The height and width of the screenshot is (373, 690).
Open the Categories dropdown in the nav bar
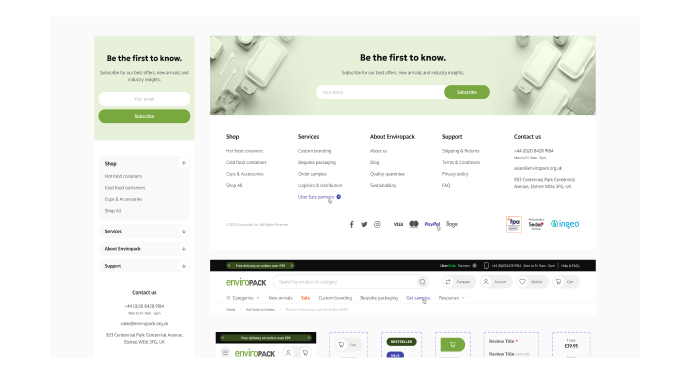coord(243,298)
